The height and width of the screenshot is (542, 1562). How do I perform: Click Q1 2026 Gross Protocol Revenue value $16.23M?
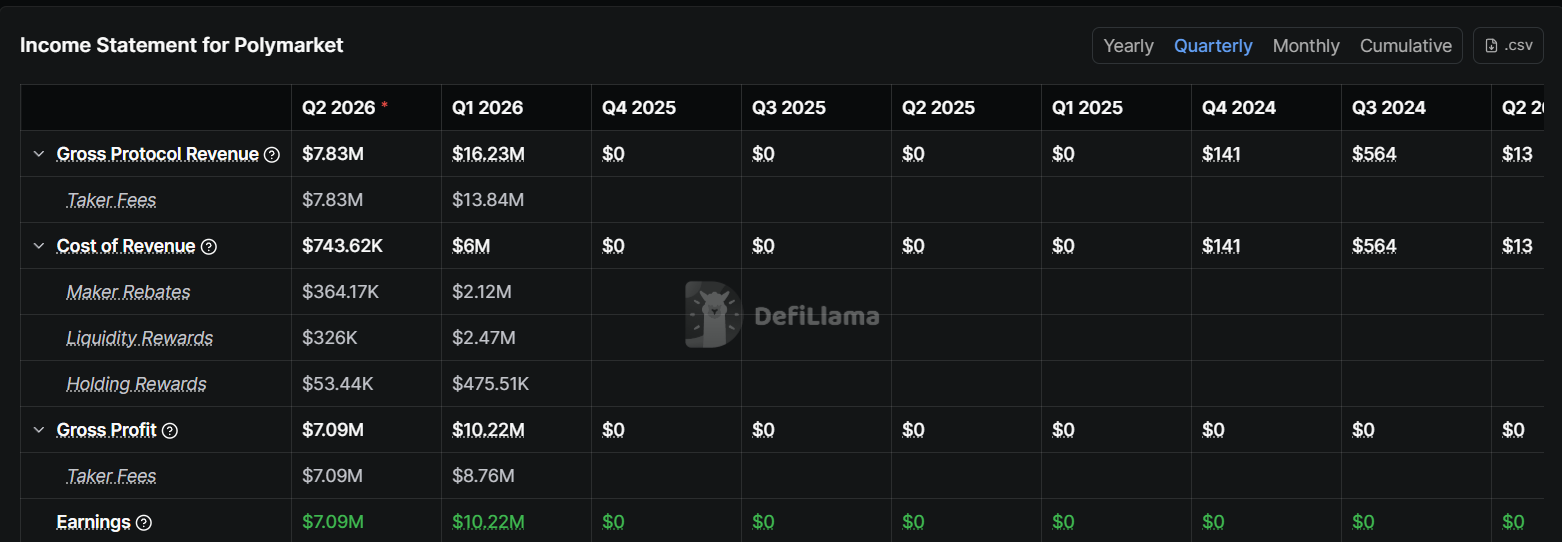pyautogui.click(x=488, y=154)
